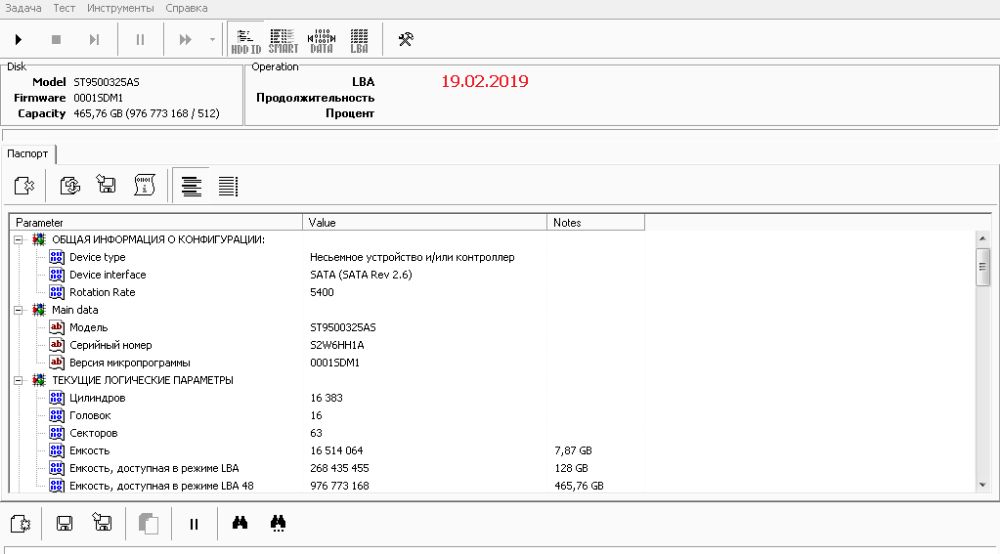
Task: Open the Инструменты menu
Action: 121,8
